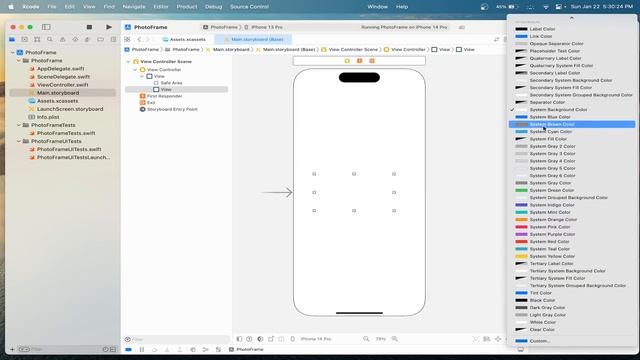Stop the running PhotoFrame app

click(x=89, y=27)
